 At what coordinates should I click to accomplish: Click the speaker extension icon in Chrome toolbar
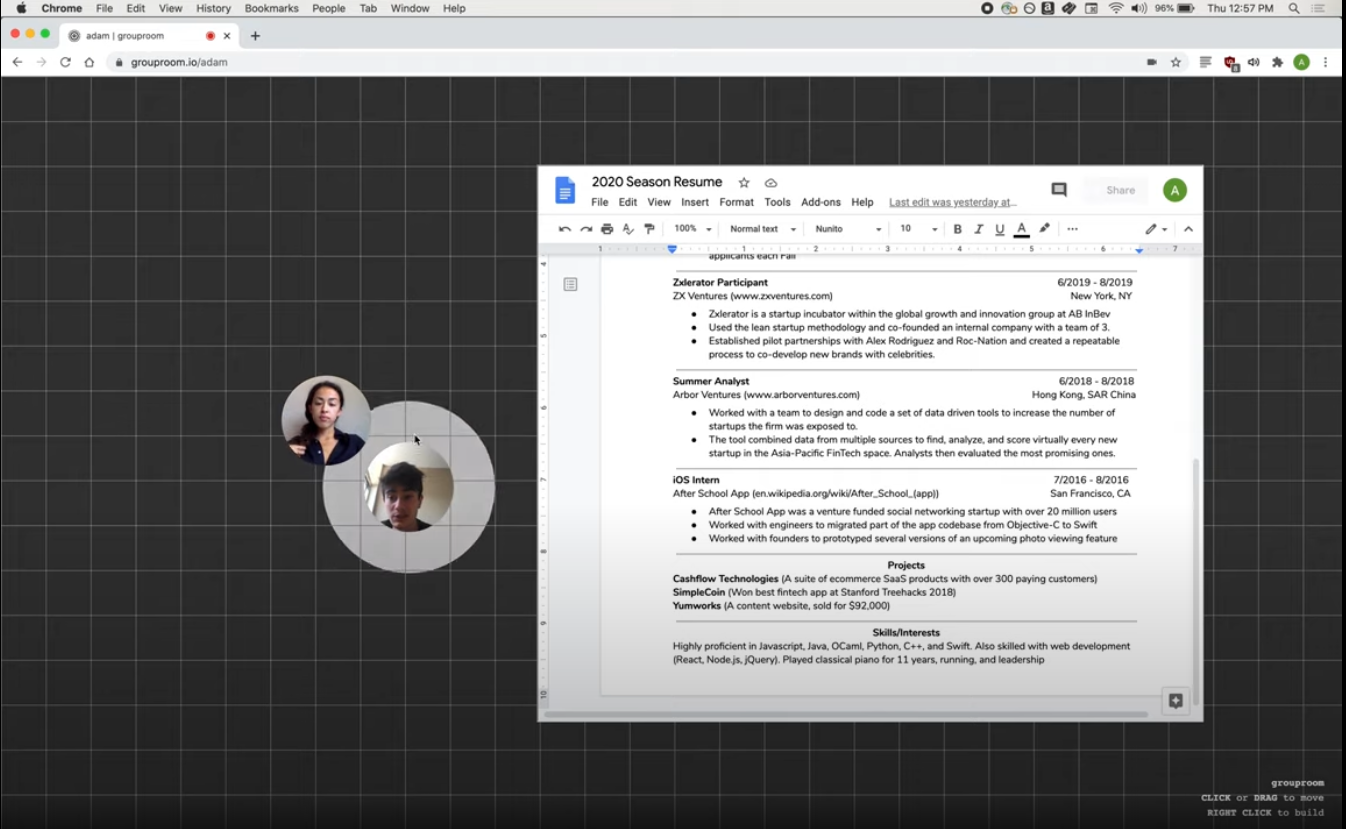coord(1254,62)
